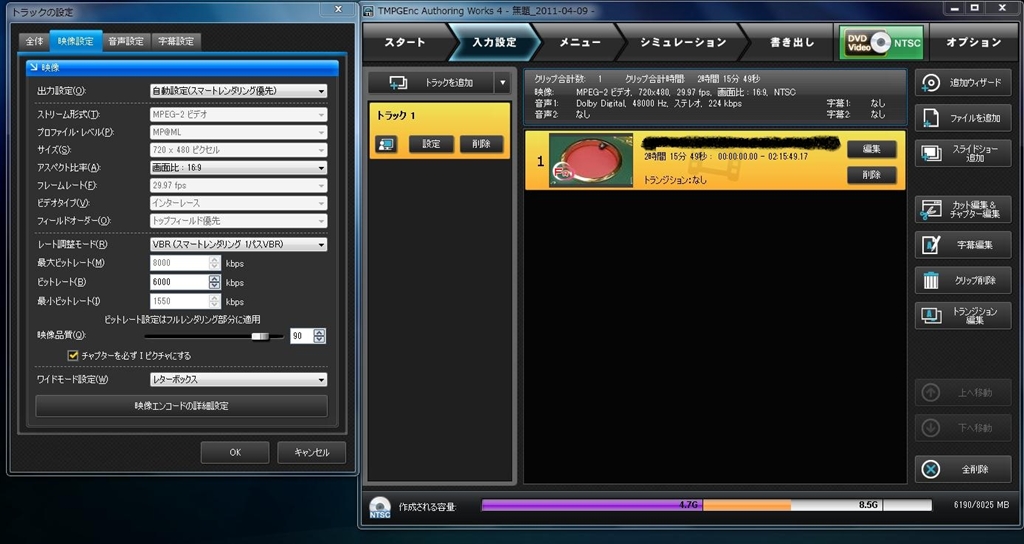The height and width of the screenshot is (544, 1024).
Task: Select 映像設定 tab
Action: click(x=76, y=41)
